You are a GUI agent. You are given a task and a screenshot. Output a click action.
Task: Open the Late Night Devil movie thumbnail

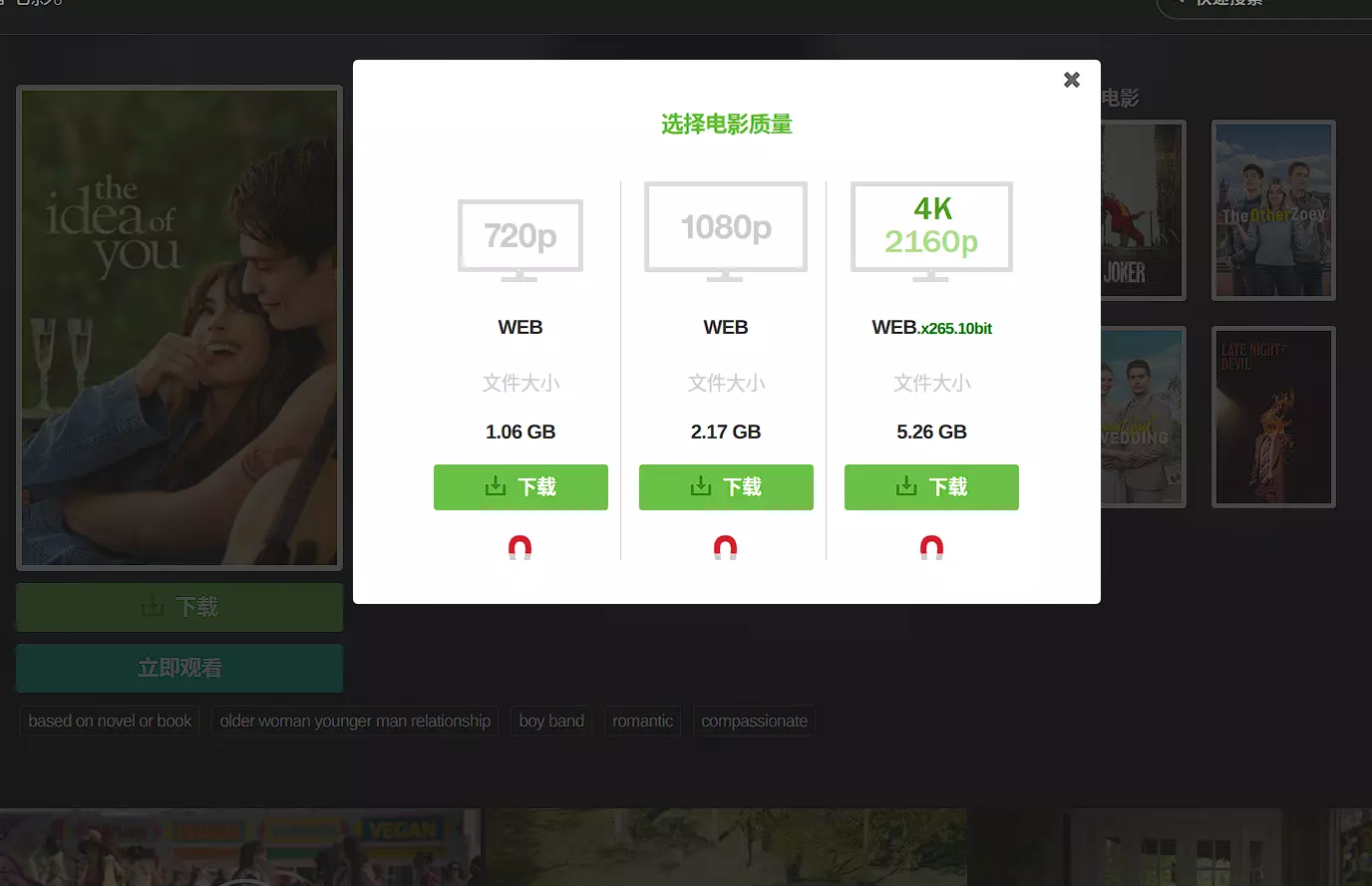click(x=1273, y=417)
